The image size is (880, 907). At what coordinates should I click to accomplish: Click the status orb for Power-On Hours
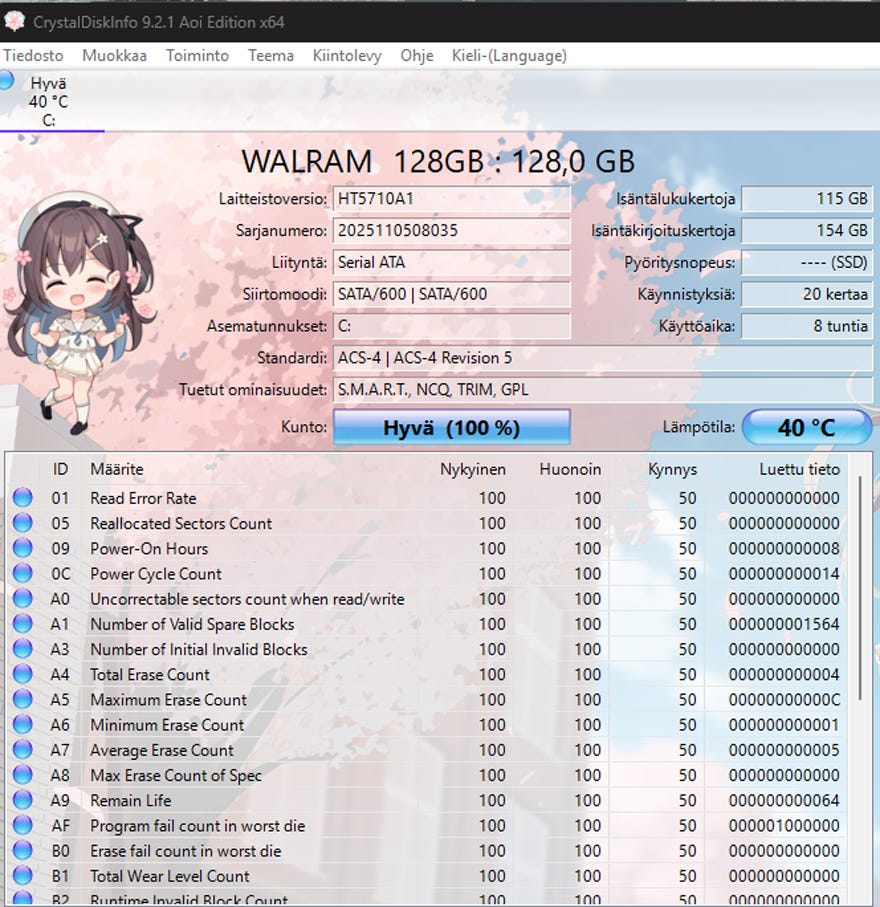(x=23, y=548)
